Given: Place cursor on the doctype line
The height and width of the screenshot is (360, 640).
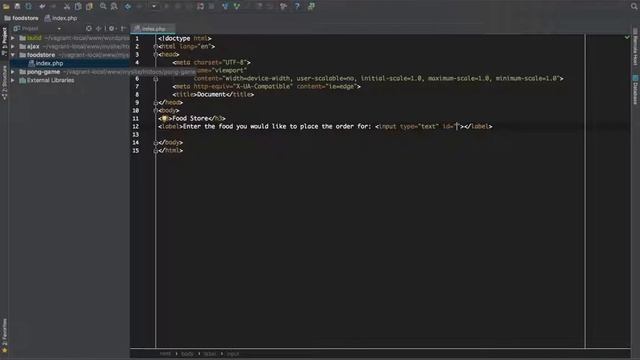Looking at the screenshot, I should (x=185, y=38).
